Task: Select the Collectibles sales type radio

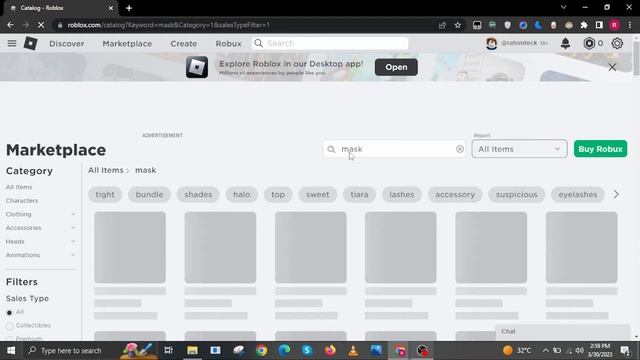Action: 9,326
